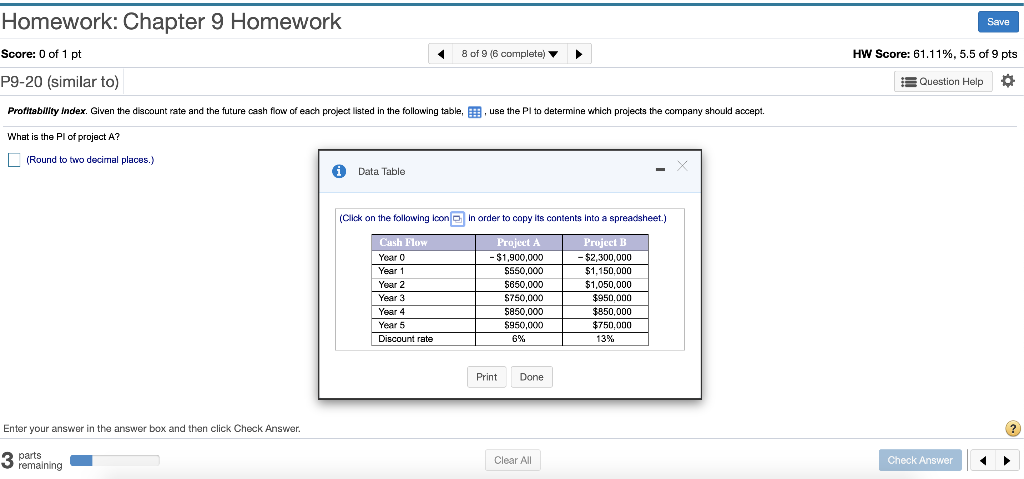Screen dimensions: 1024x479
Task: Click the Done button
Action: click(532, 377)
